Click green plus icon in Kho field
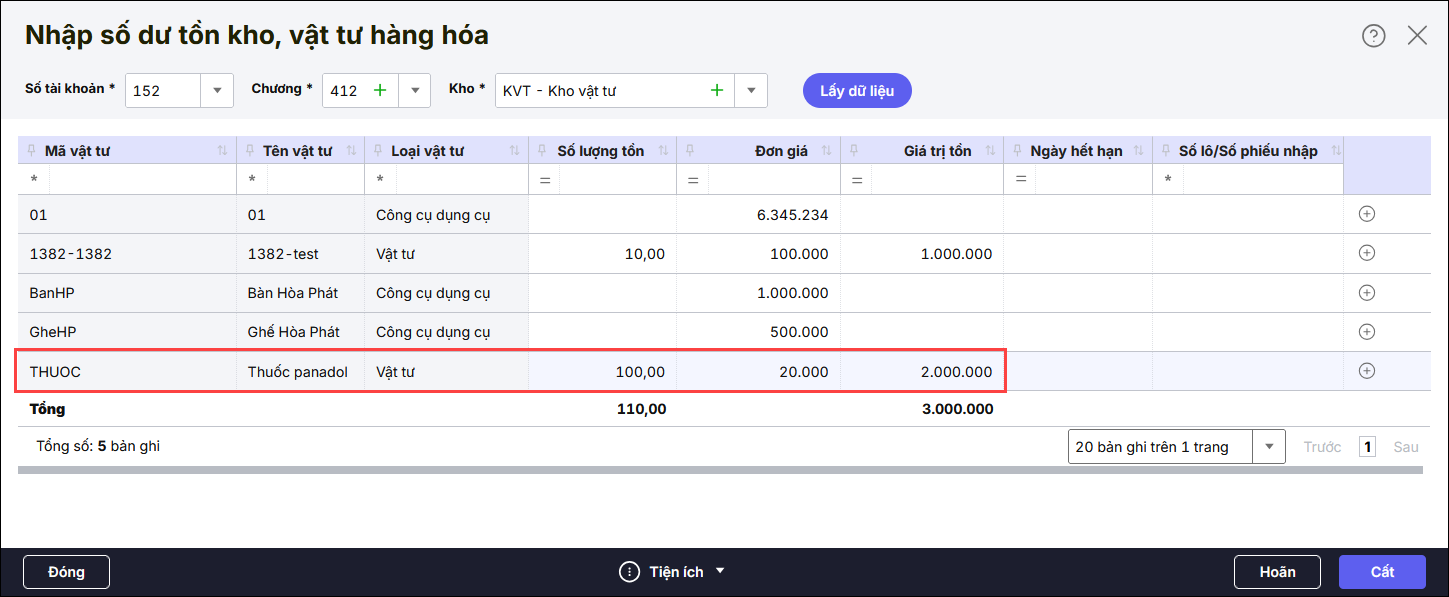Screen dimensions: 1449x597 point(716,90)
